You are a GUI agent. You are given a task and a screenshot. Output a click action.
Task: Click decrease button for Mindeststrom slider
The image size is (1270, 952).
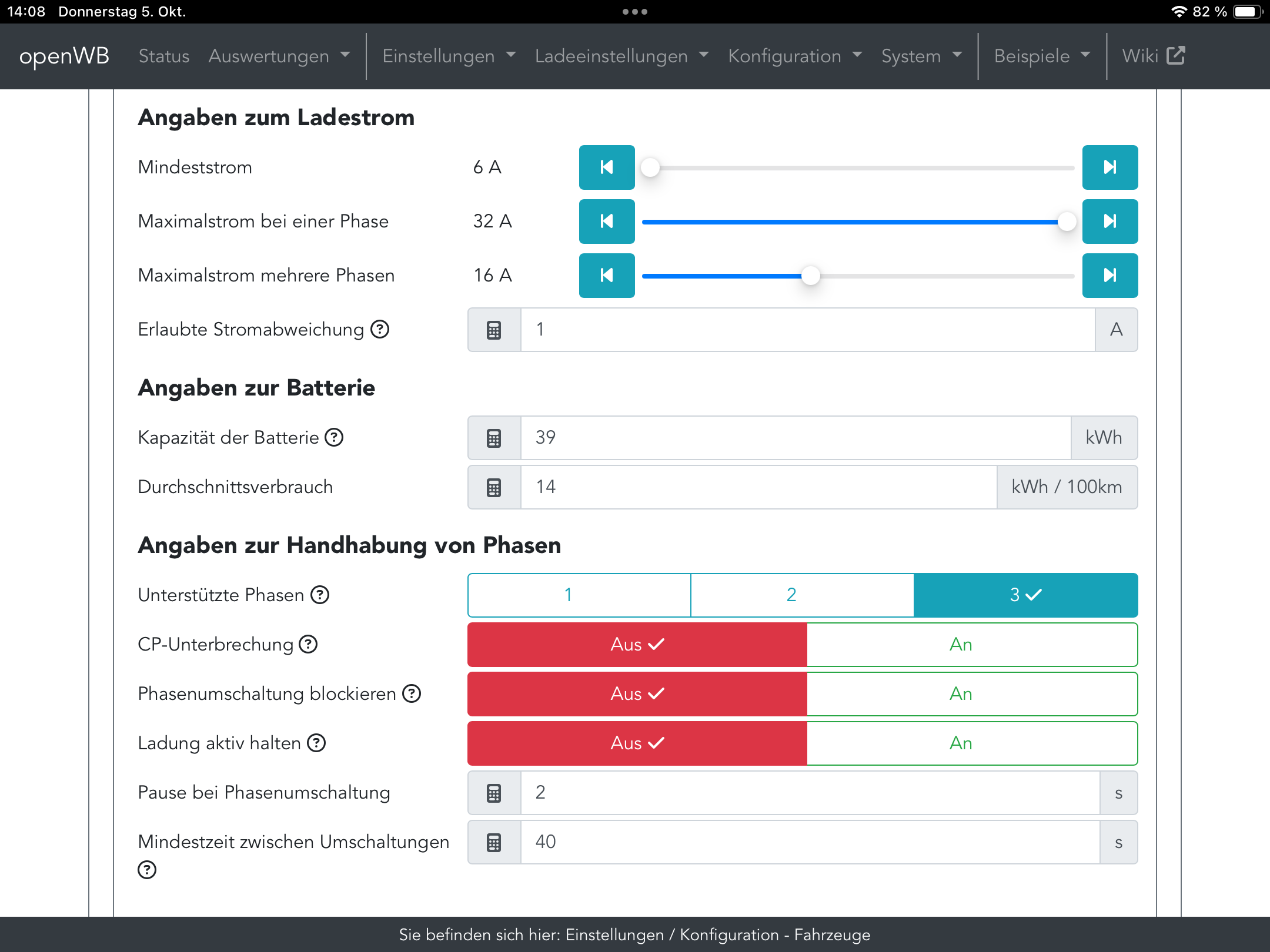pyautogui.click(x=606, y=167)
